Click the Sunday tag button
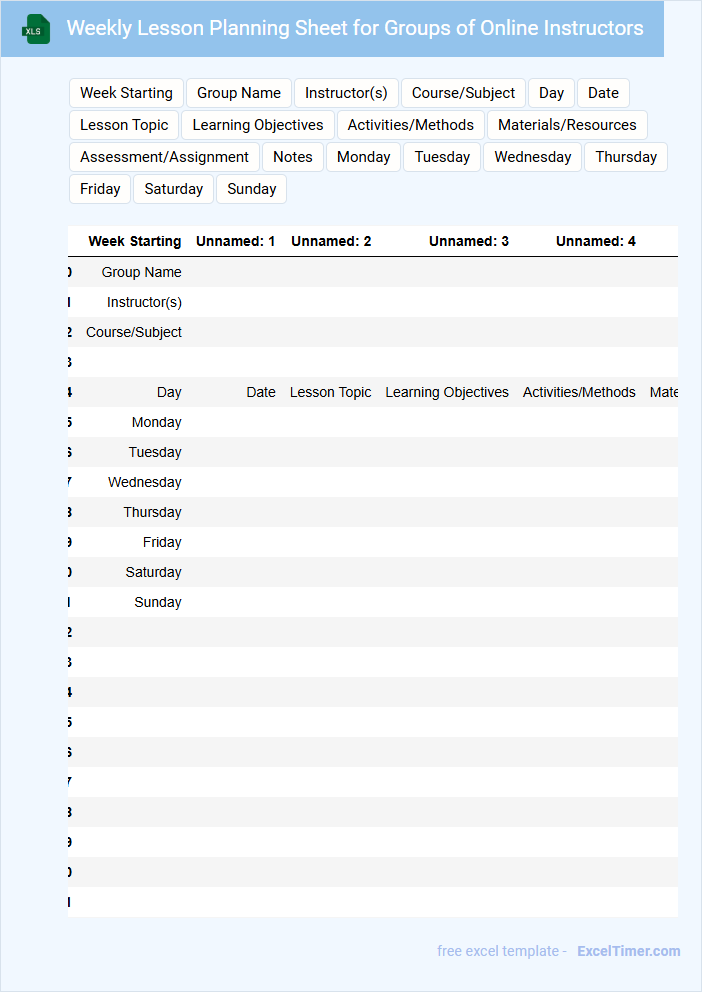The height and width of the screenshot is (992, 702). click(252, 189)
